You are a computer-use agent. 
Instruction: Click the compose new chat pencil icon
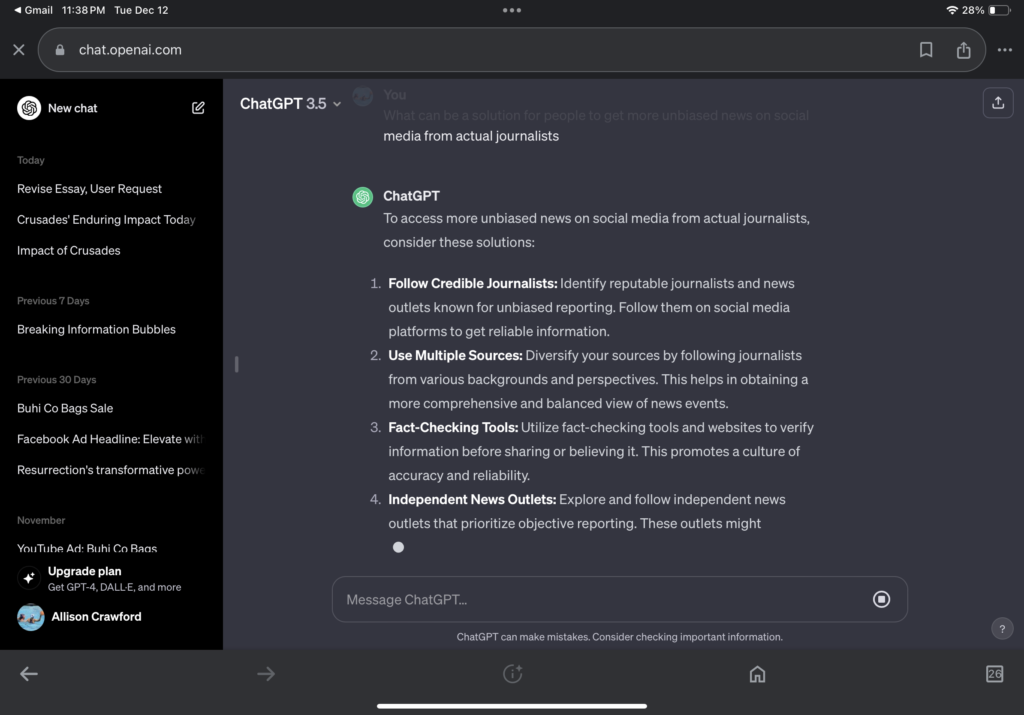point(198,108)
